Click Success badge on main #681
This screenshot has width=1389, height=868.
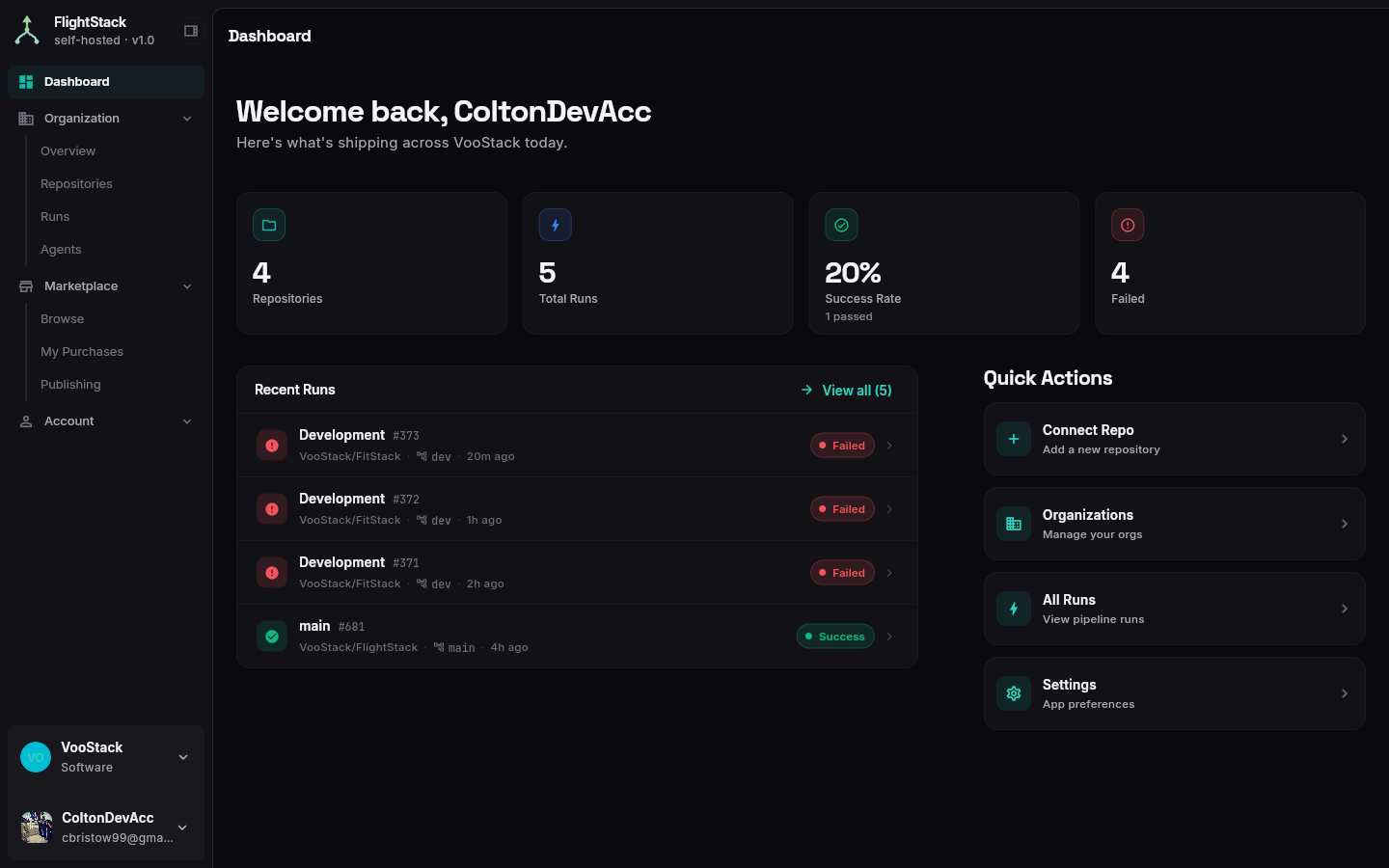(835, 637)
